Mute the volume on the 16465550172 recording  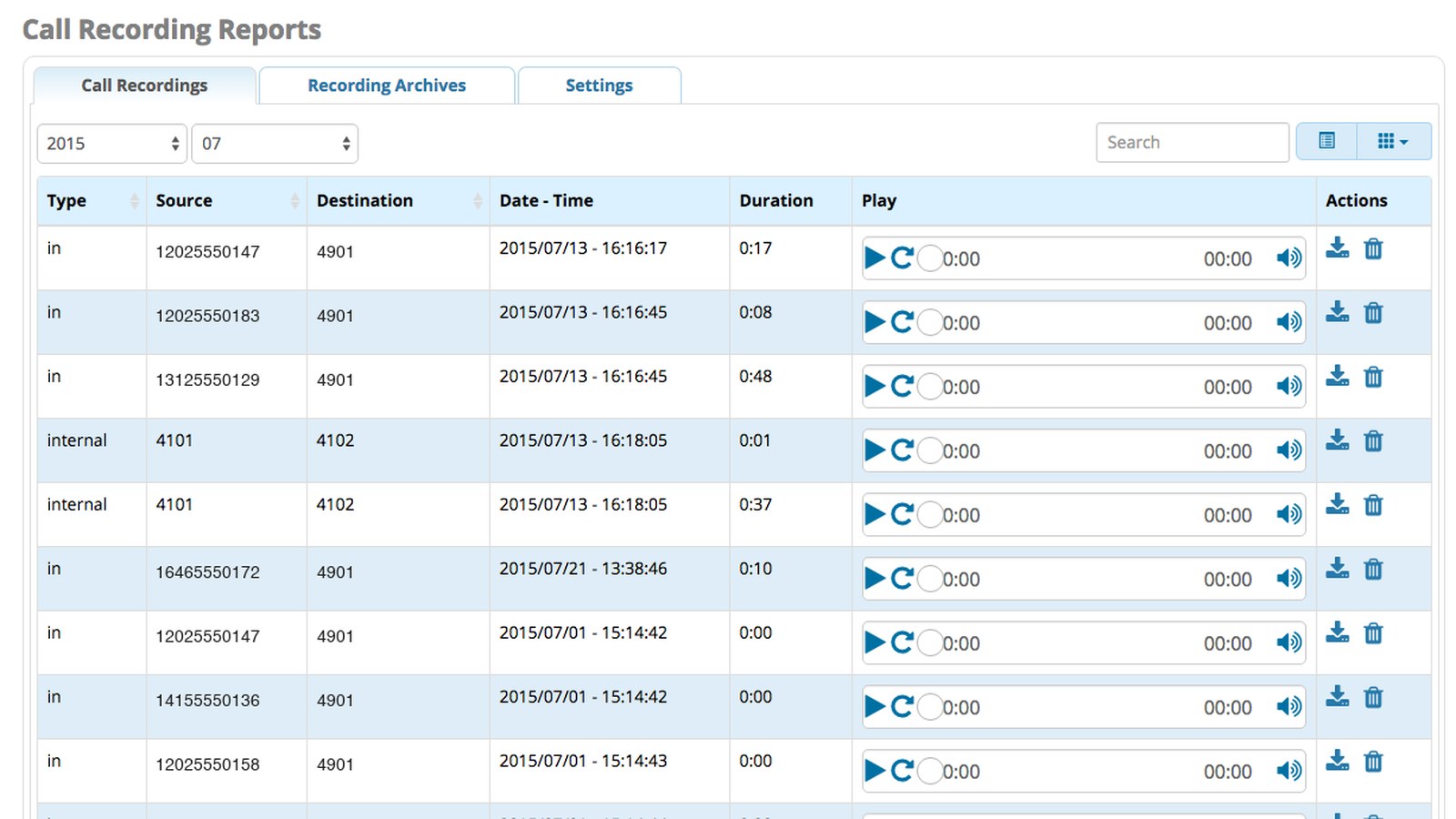click(x=1289, y=579)
